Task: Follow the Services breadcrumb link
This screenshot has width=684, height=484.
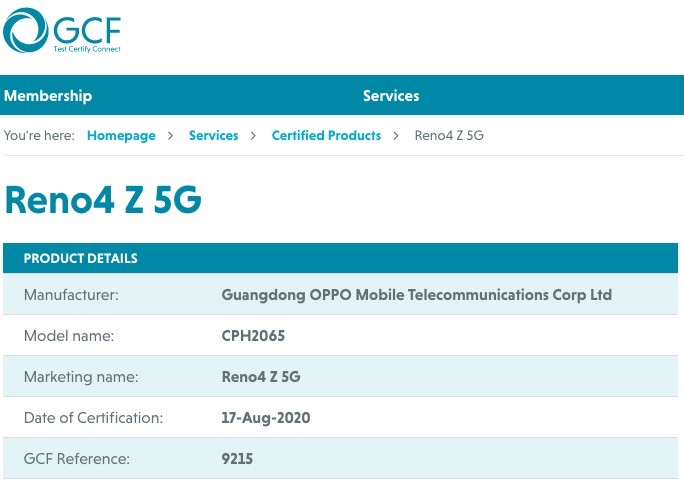Action: point(213,136)
